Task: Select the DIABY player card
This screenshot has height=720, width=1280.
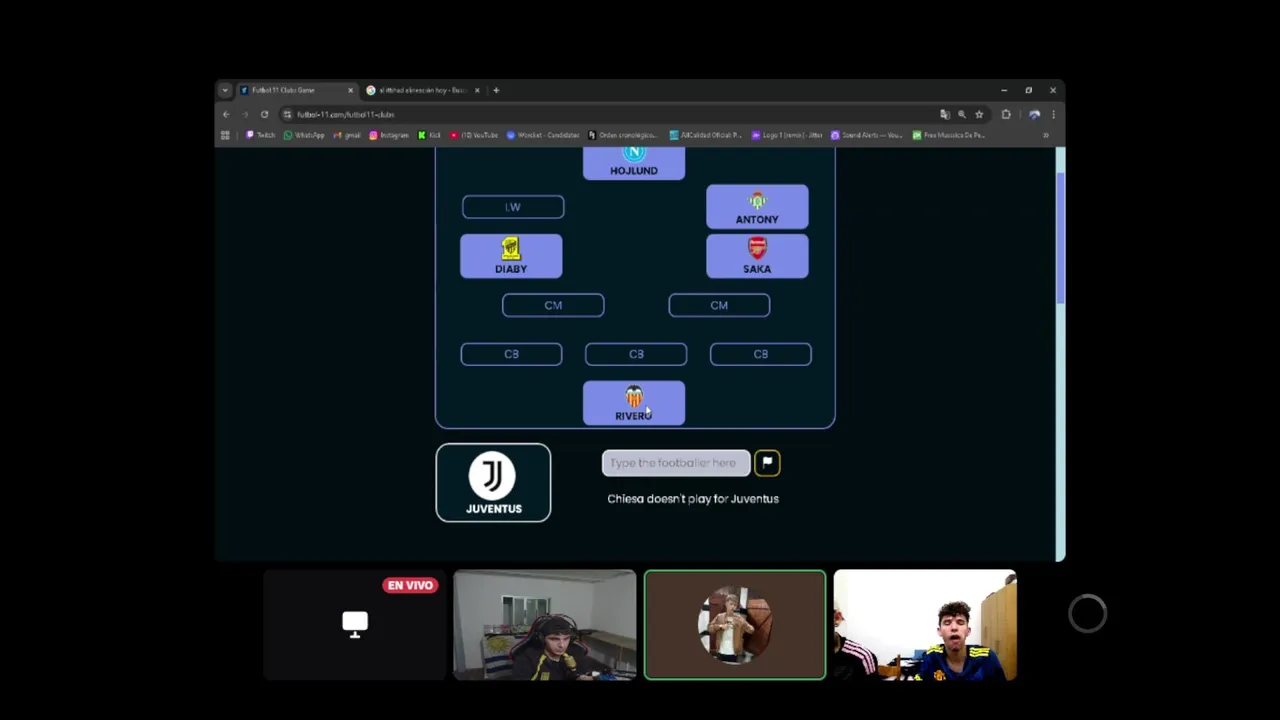Action: [x=511, y=256]
